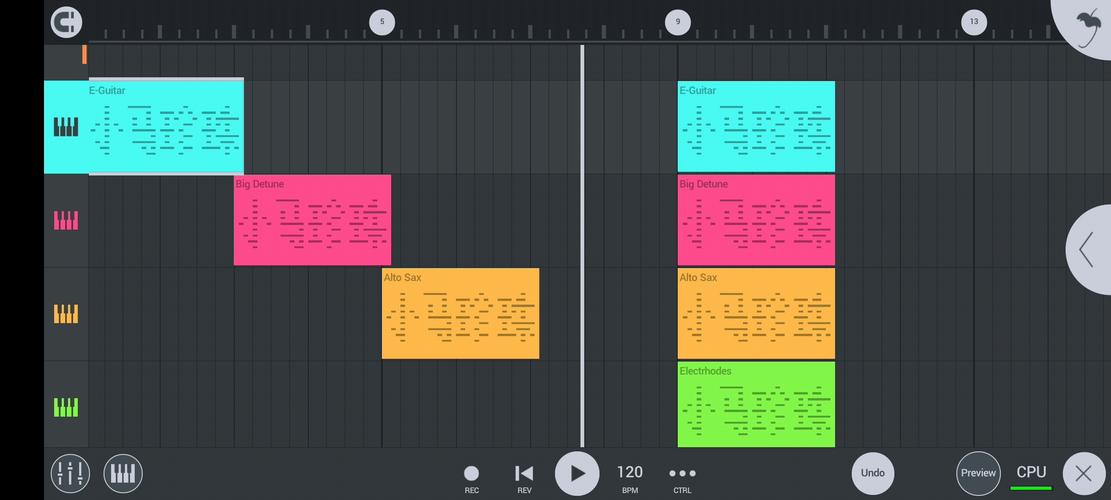The image size is (1111, 500).
Task: Open the piano keyboard icon in bottom bar
Action: pyautogui.click(x=123, y=473)
